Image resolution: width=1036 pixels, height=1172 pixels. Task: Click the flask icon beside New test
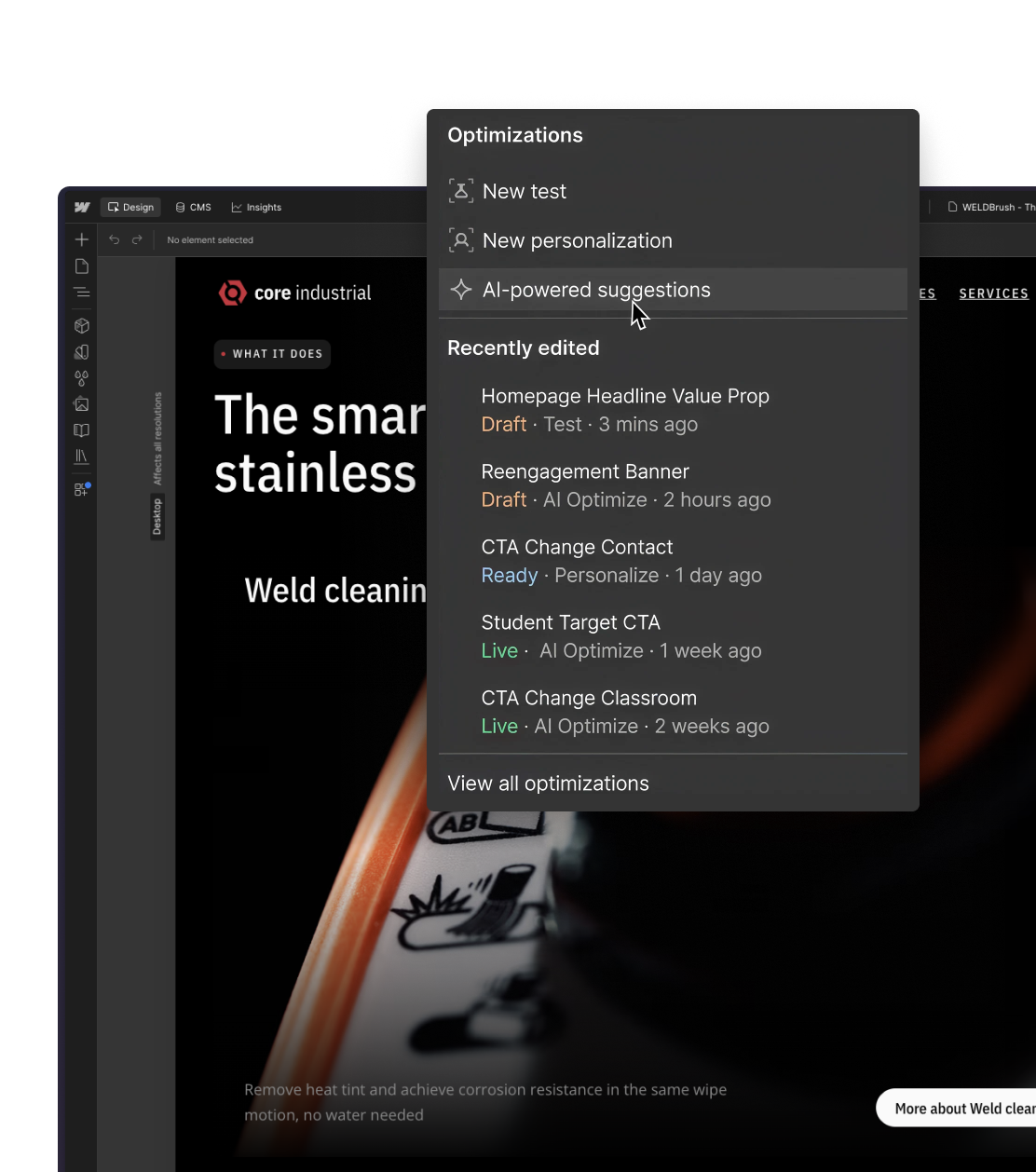pos(461,191)
